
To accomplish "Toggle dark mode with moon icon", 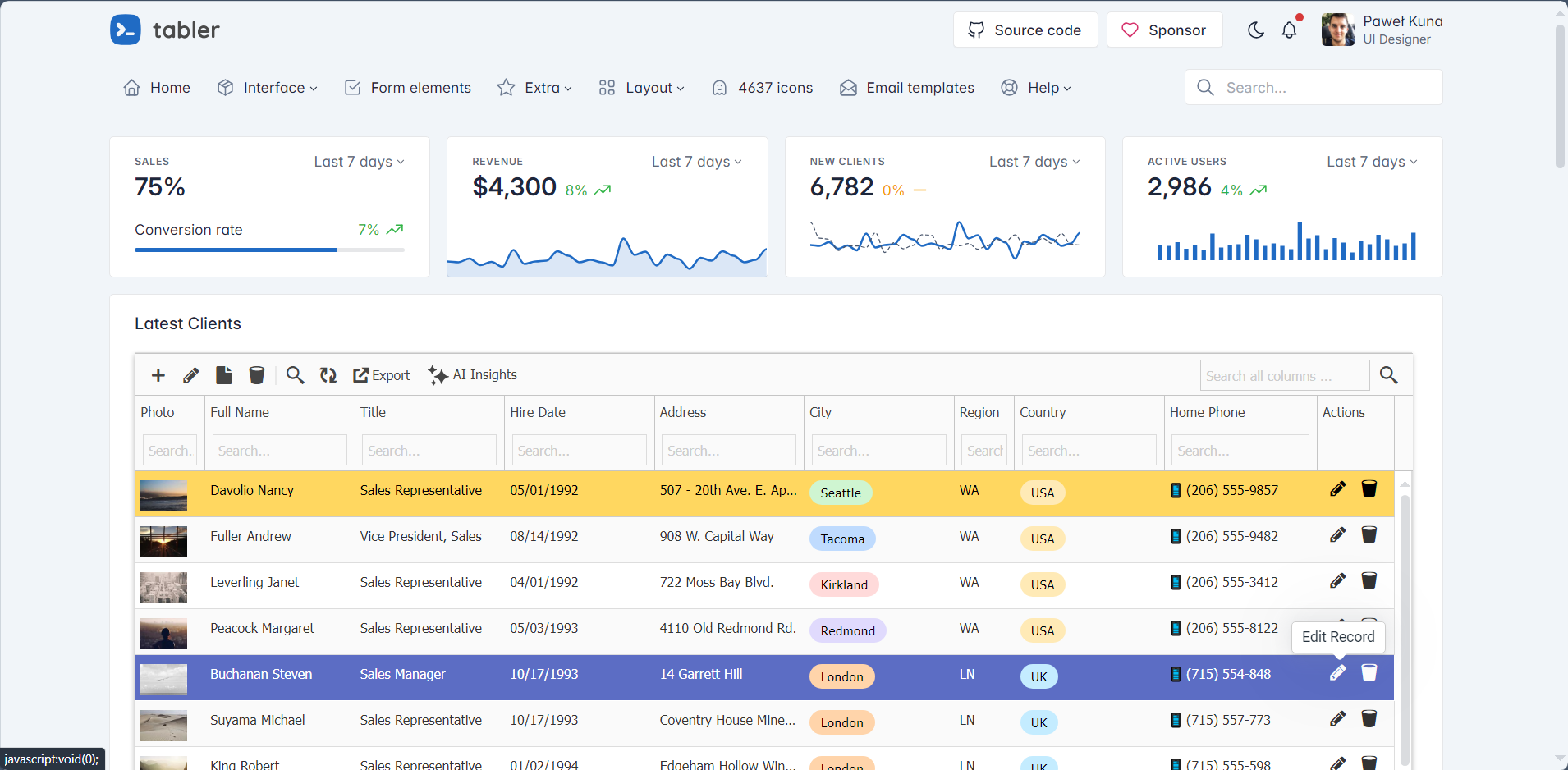I will pos(1255,30).
